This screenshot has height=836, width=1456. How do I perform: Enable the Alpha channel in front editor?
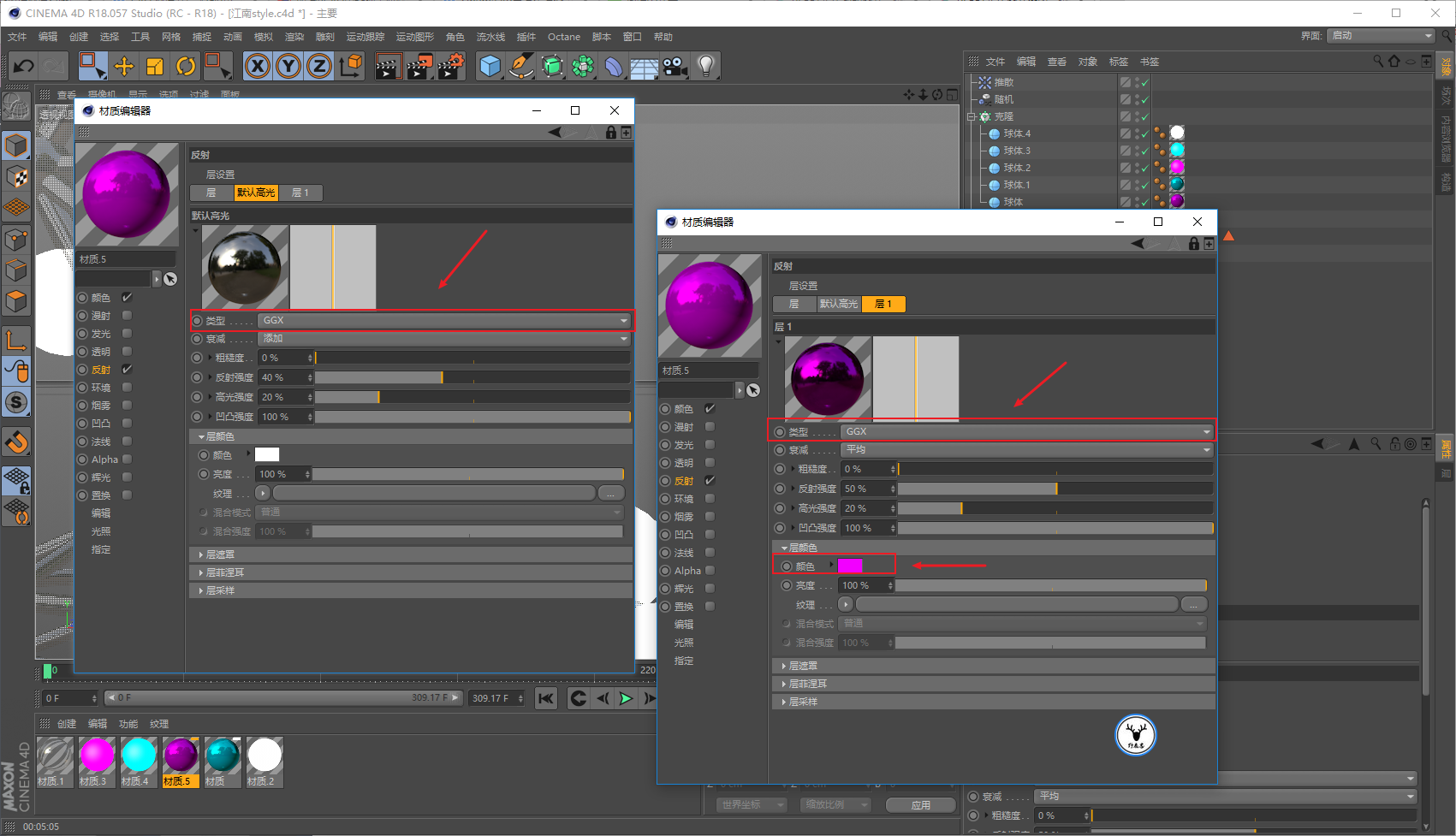(710, 570)
